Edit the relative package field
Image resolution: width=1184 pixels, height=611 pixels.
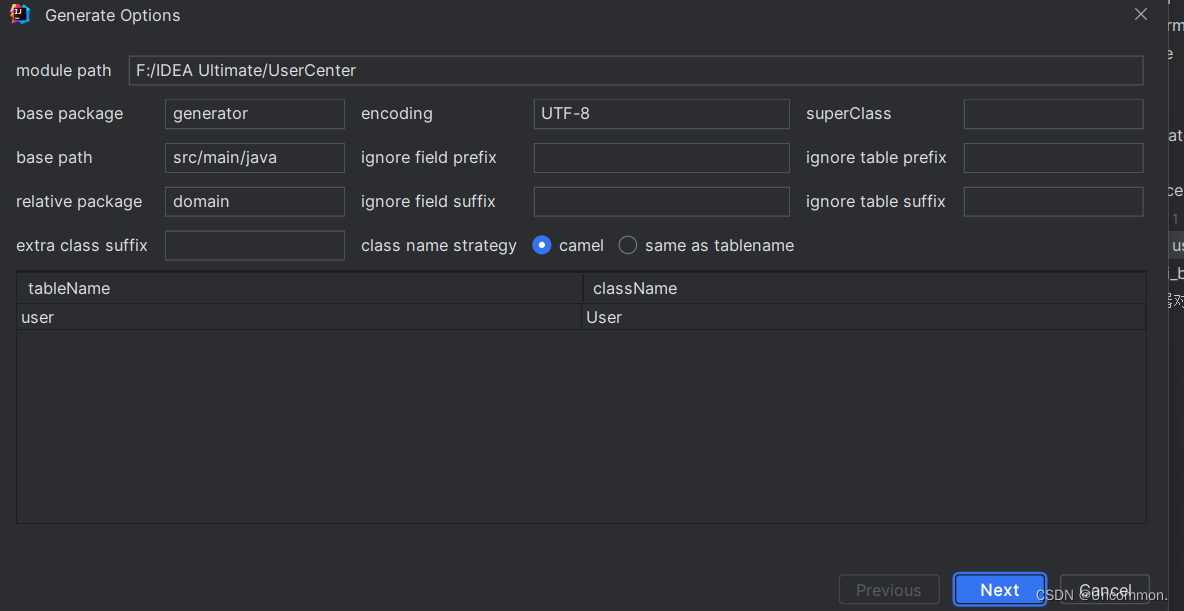click(x=254, y=202)
